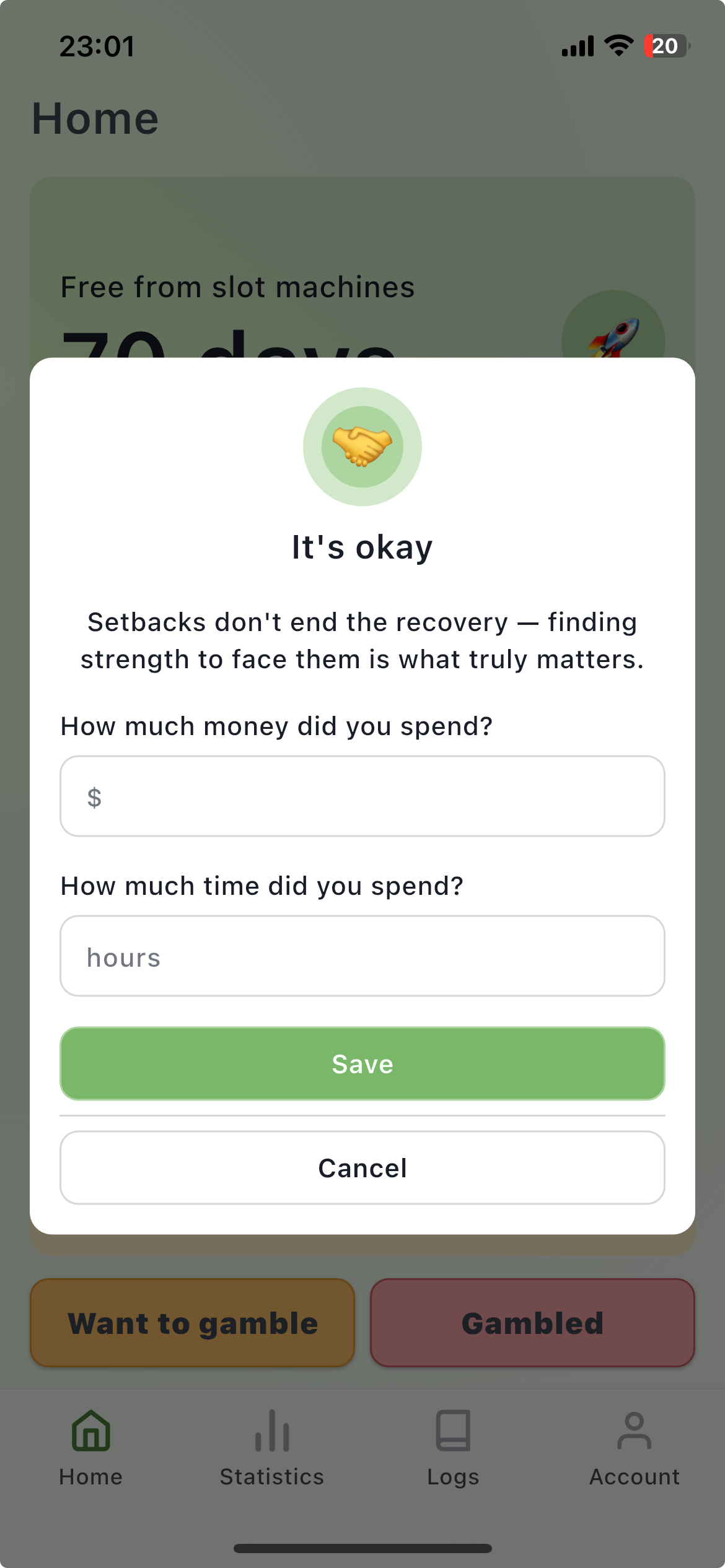Tap the "It's okay" heading
The image size is (725, 1568).
pos(362,547)
